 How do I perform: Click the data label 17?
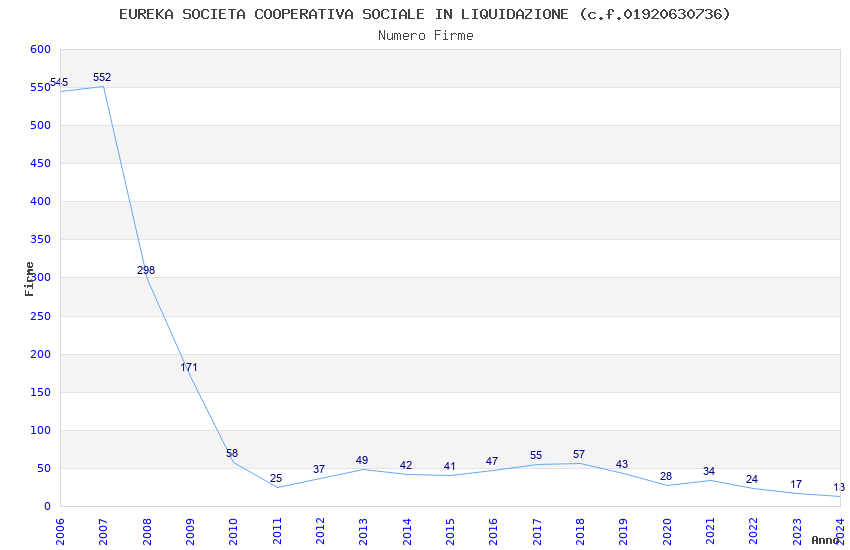(x=796, y=484)
